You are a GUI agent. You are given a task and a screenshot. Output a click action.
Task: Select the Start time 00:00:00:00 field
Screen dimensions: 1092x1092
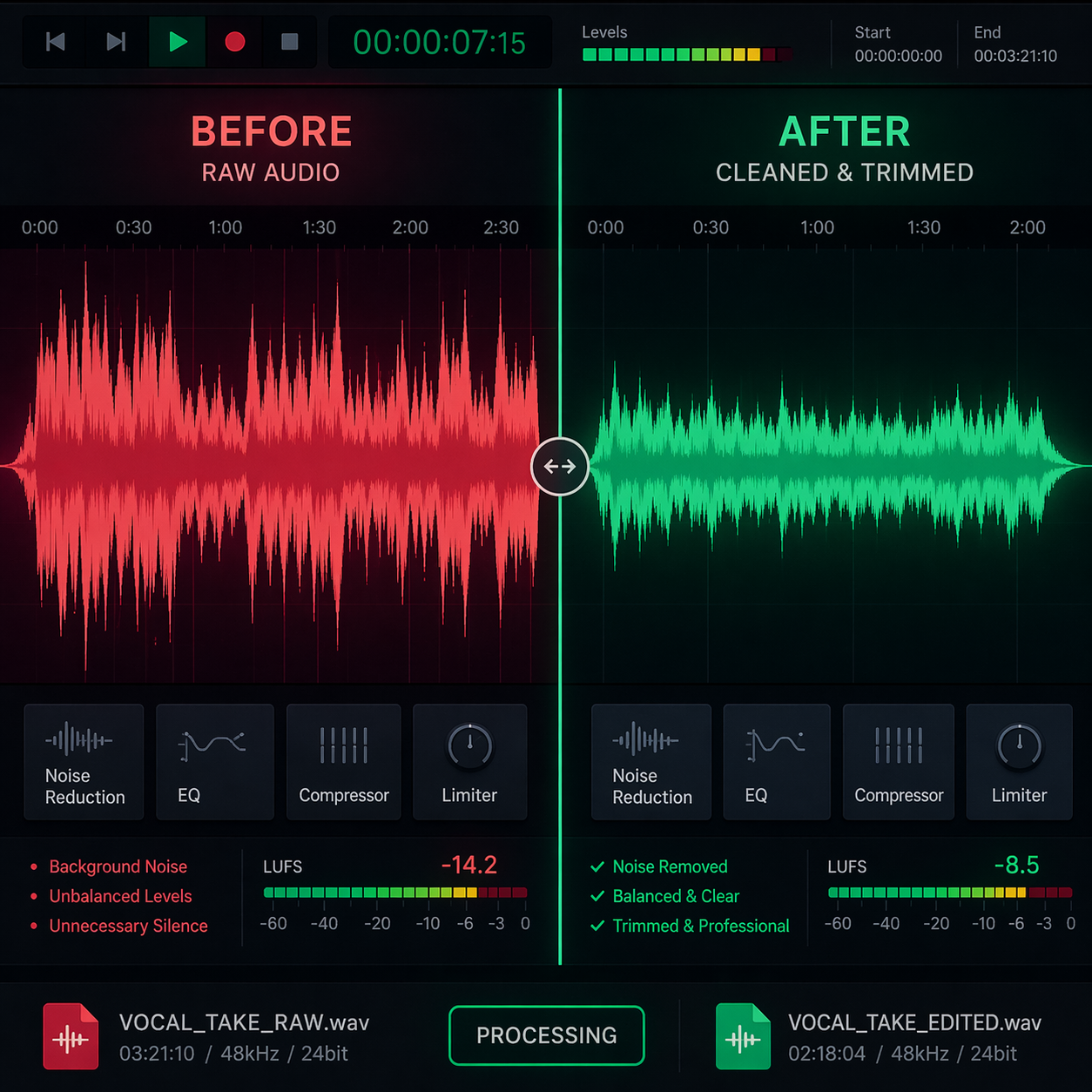point(898,56)
